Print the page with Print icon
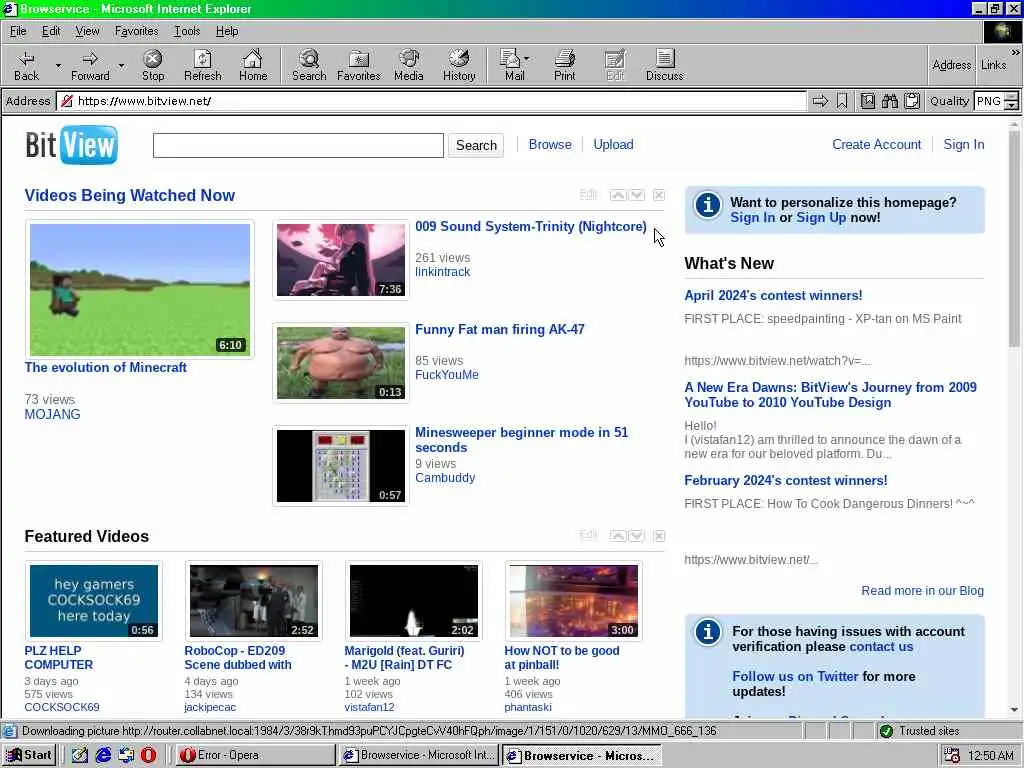The height and width of the screenshot is (768, 1024). [x=565, y=65]
